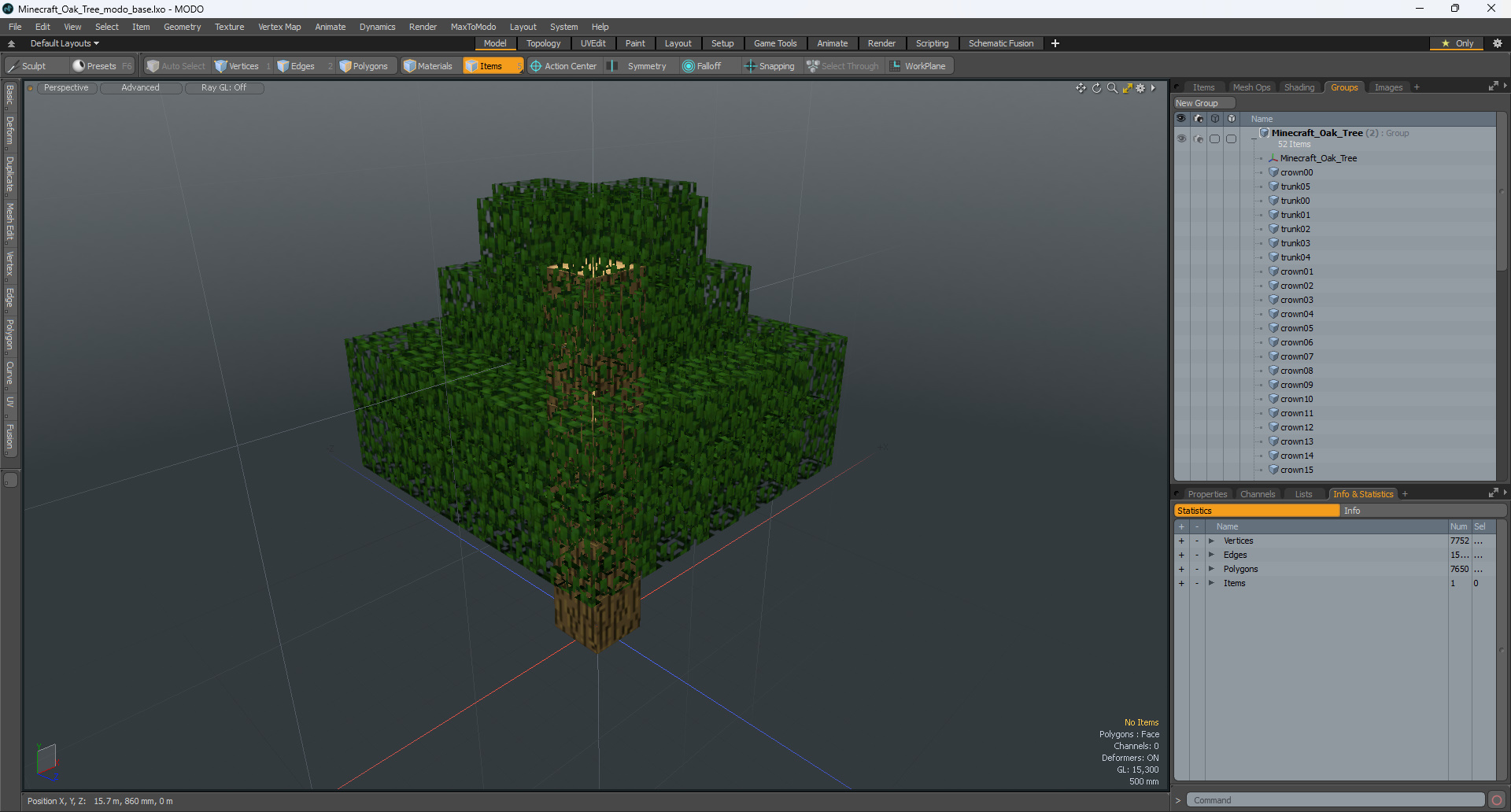Toggle Snapping on
The height and width of the screenshot is (812, 1511).
pos(770,66)
